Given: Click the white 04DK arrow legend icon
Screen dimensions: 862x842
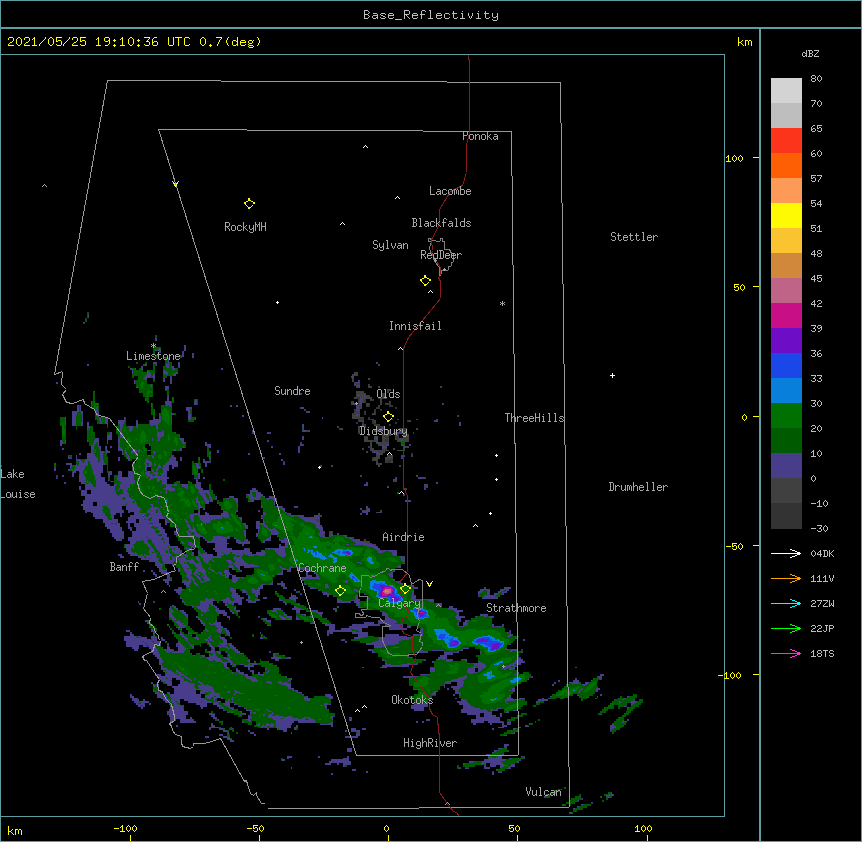Looking at the screenshot, I should [x=786, y=553].
